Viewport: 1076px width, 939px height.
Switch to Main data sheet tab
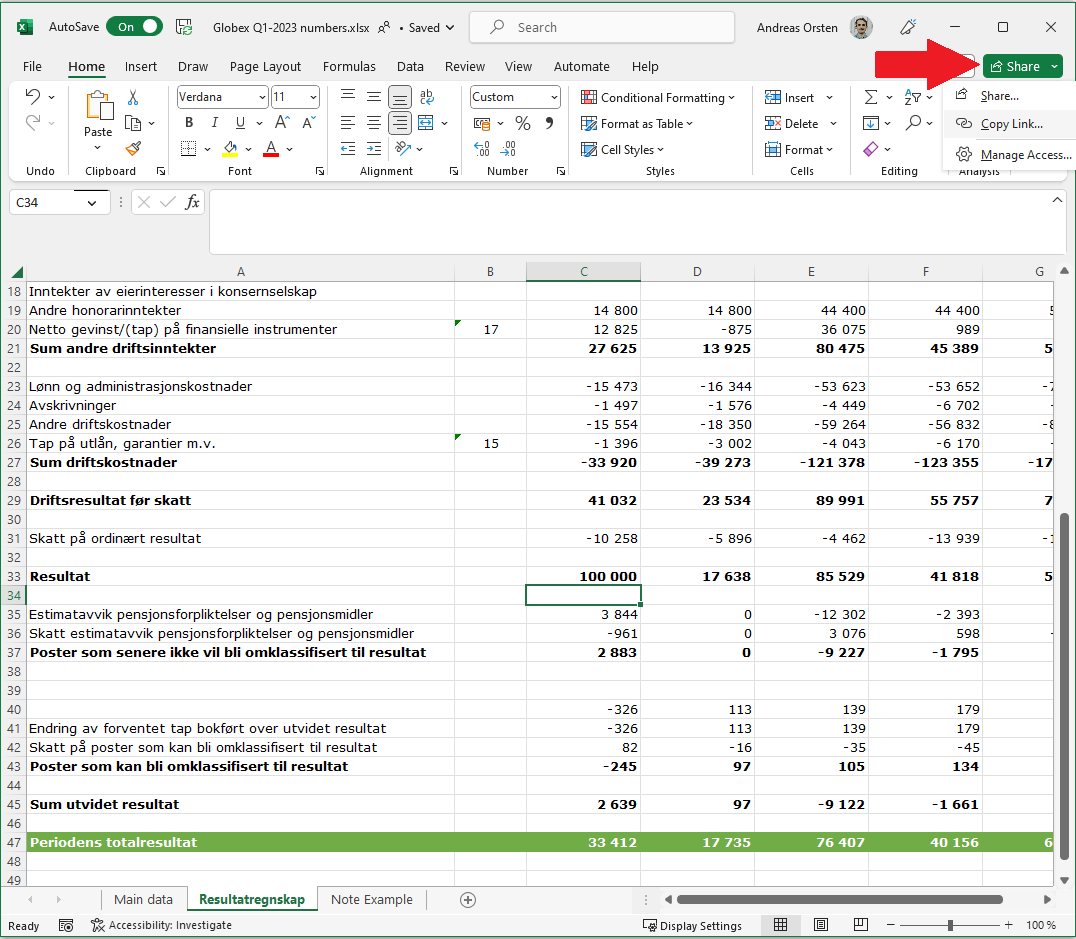coord(143,899)
